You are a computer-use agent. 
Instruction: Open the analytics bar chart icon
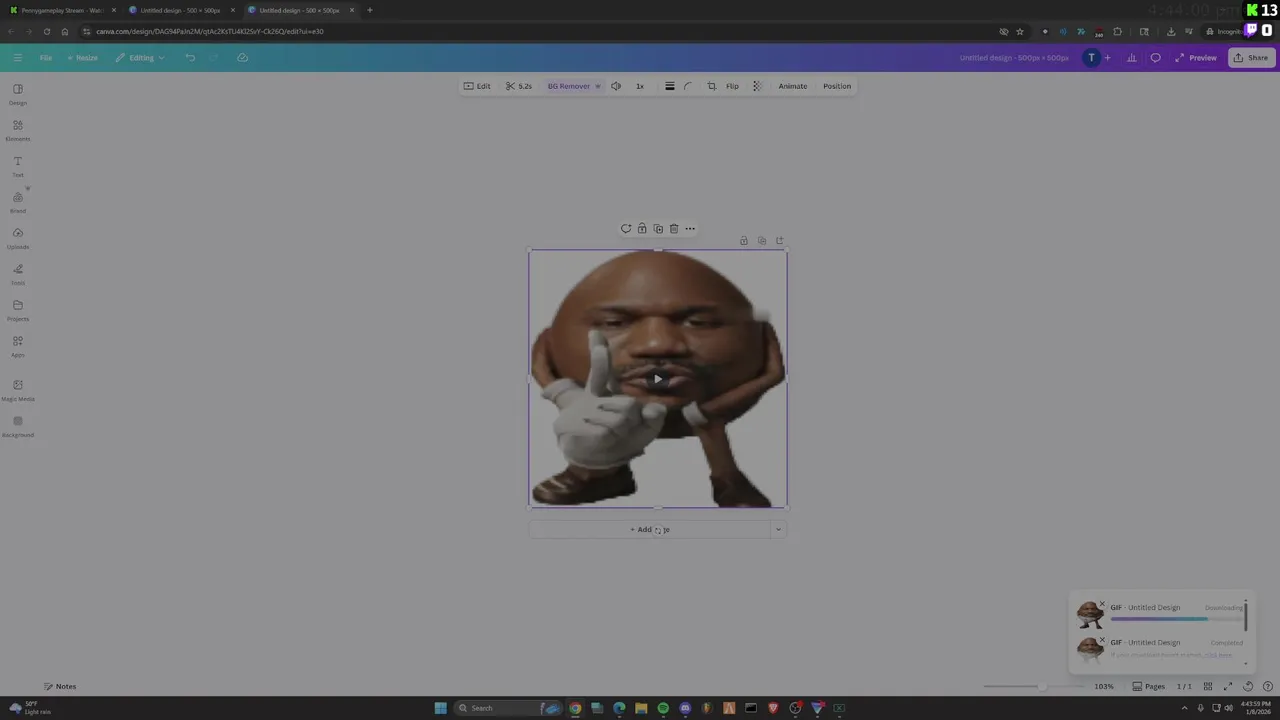[x=1132, y=58]
